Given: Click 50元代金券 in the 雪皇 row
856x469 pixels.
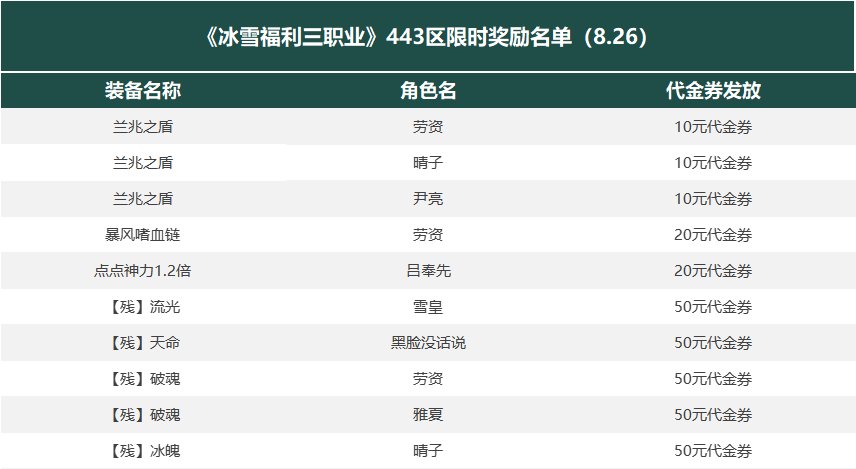Looking at the screenshot, I should click(x=713, y=307).
